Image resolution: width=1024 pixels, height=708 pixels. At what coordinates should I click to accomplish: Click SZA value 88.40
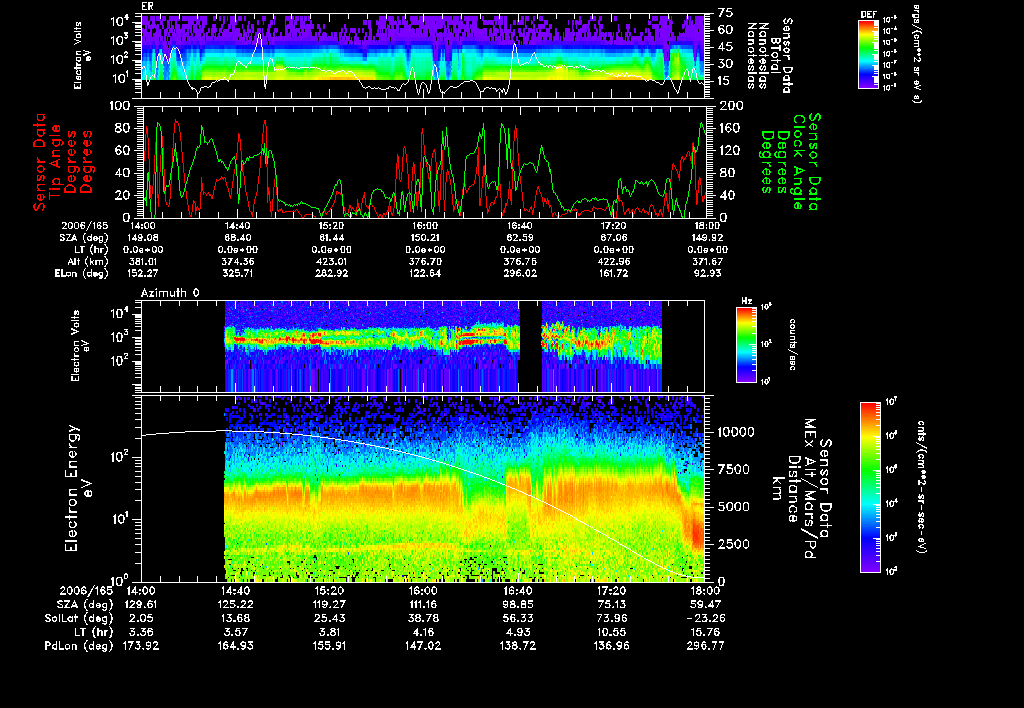(238, 238)
